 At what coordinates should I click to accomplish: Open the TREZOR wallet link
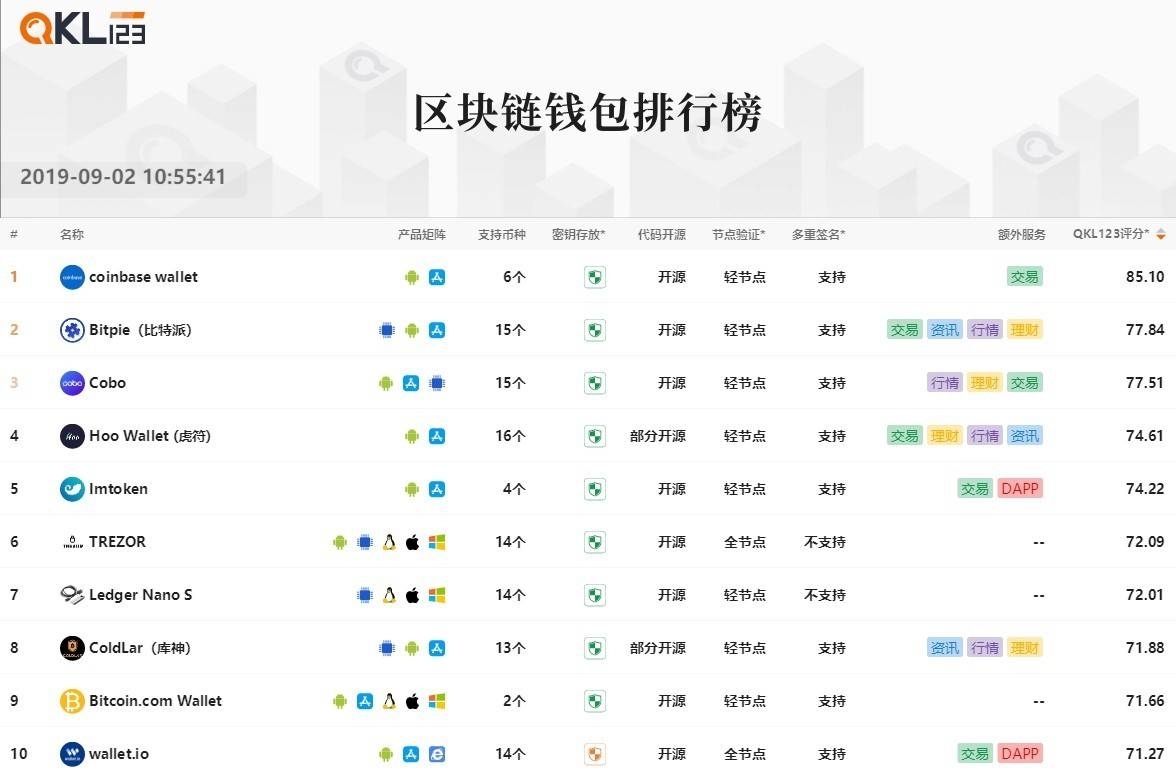click(x=117, y=542)
